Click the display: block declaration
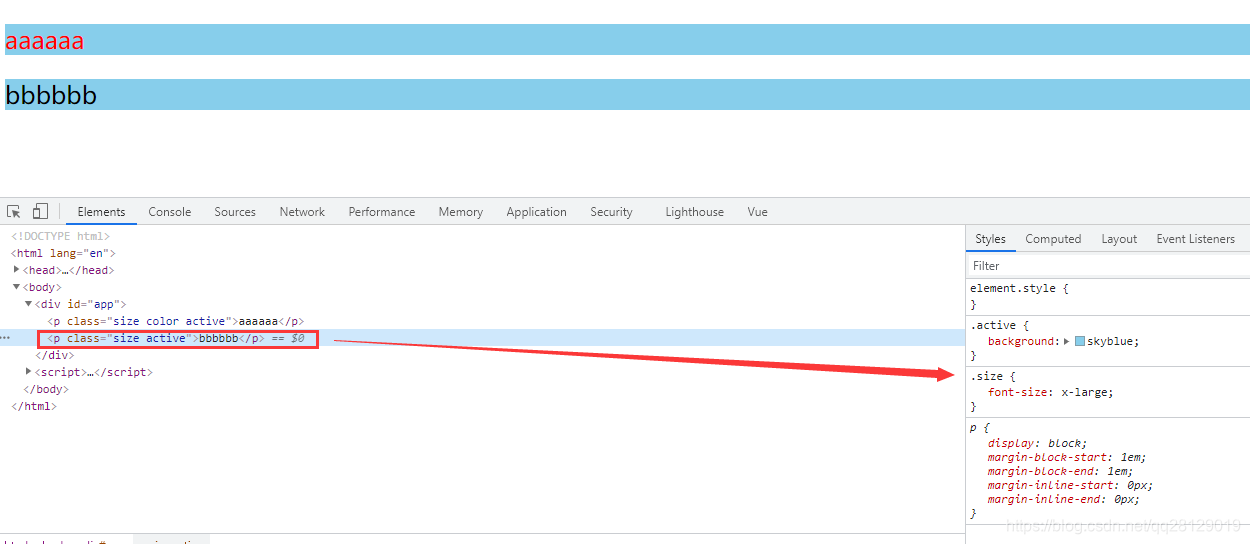Viewport: 1250px width, 544px height. click(x=1037, y=443)
